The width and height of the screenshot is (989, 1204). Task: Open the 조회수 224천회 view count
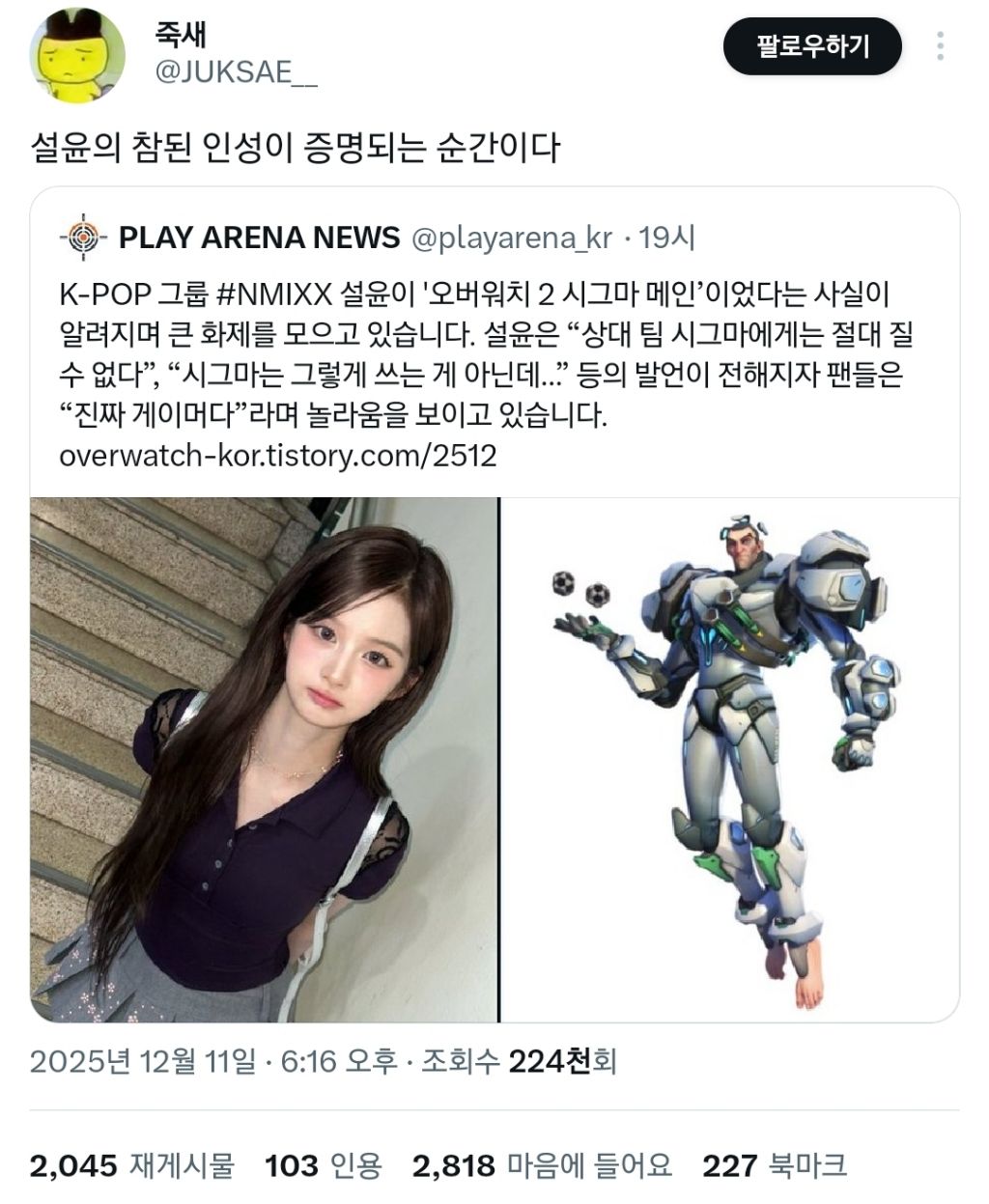click(x=519, y=1062)
